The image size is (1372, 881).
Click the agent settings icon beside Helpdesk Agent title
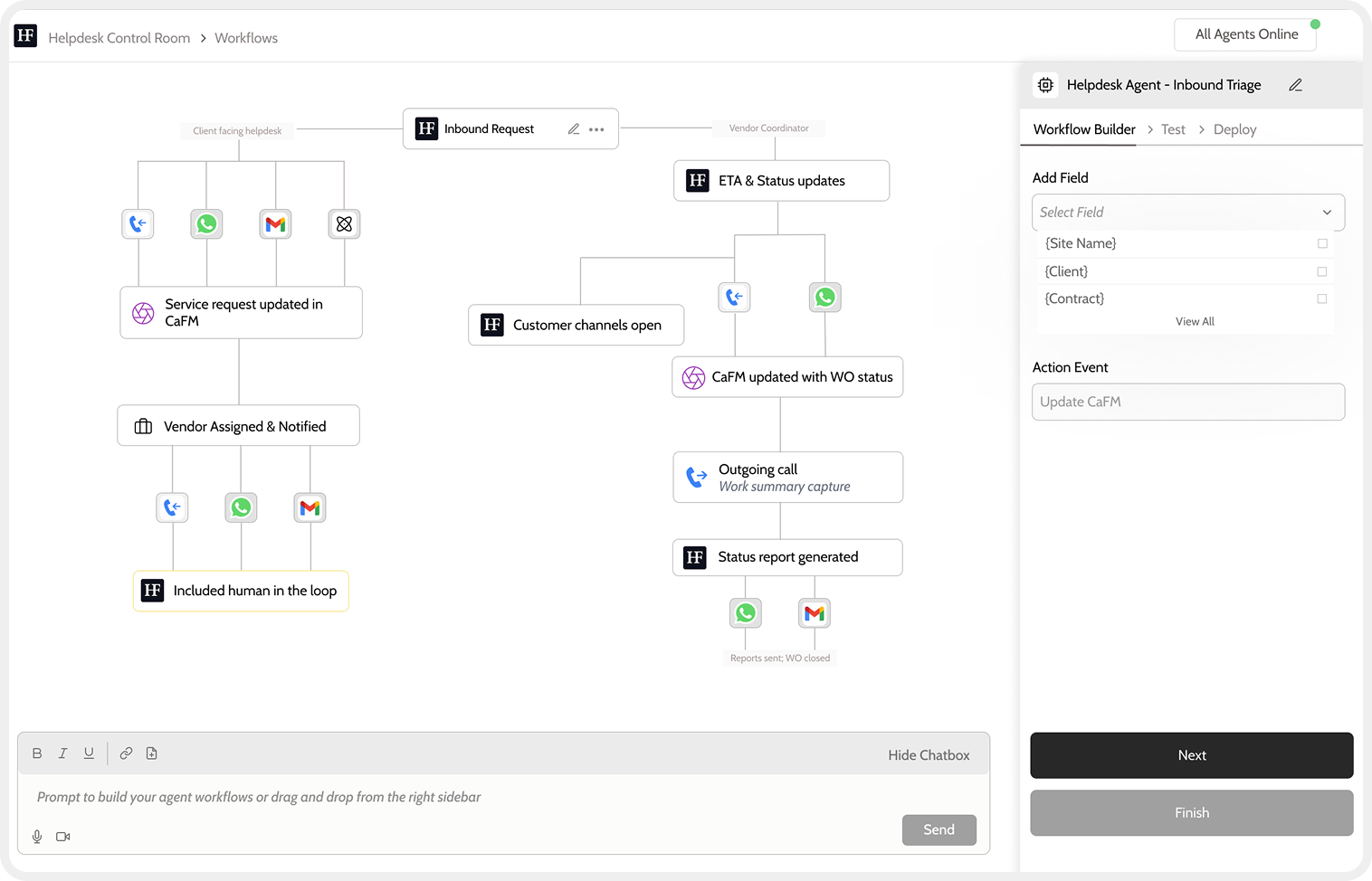[x=1045, y=84]
